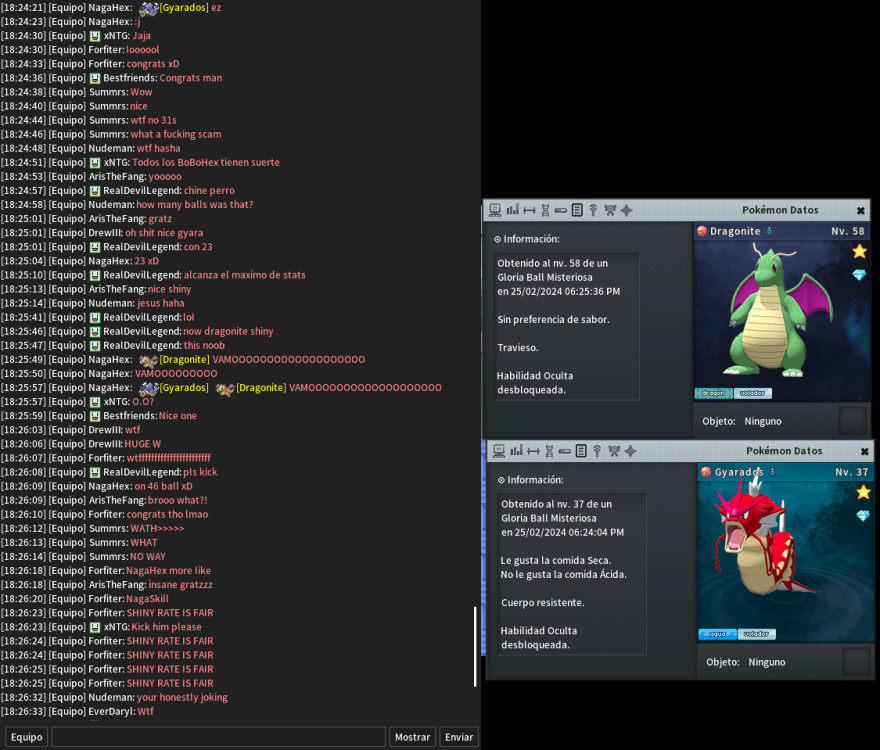Click the 'Nv. 37' level label
The height and width of the screenshot is (750, 880).
tap(851, 472)
